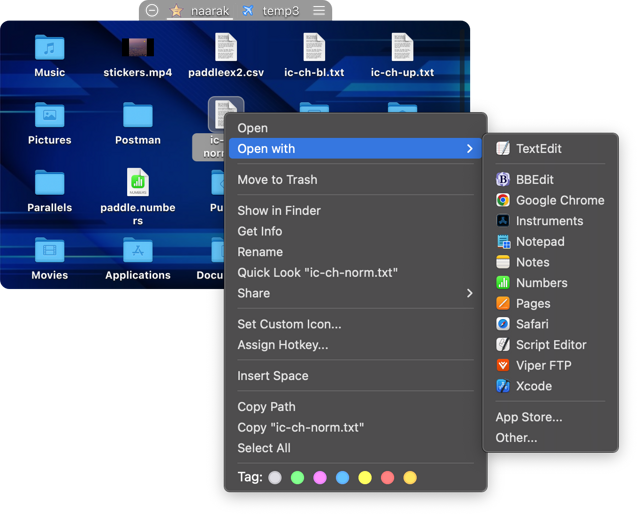Click the hamburger menu icon after temp3
This screenshot has height=517, width=640.
coord(319,11)
